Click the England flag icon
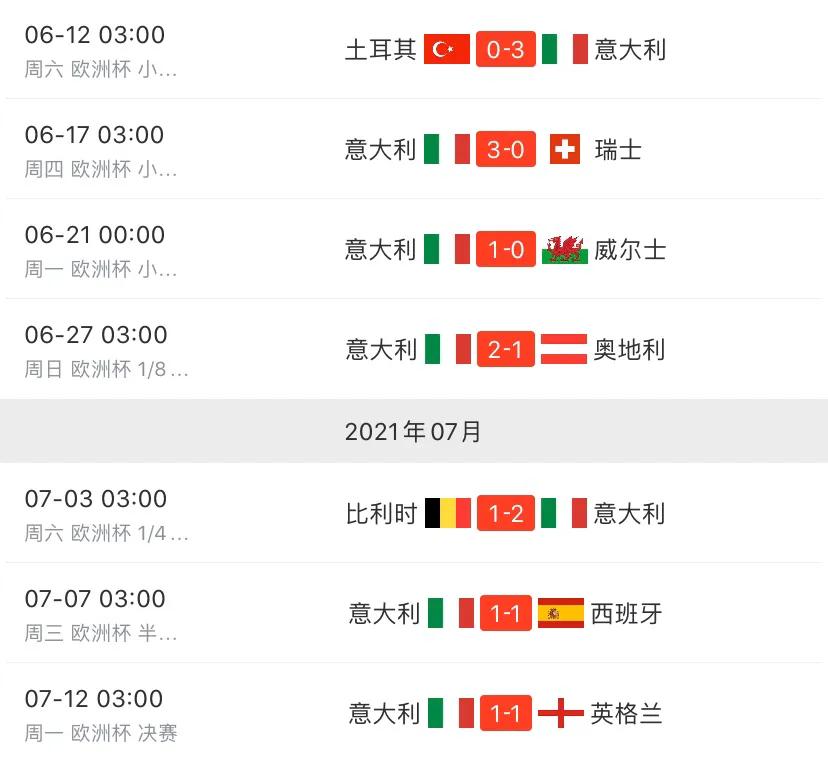Viewport: 828px width, 758px height. 561,713
